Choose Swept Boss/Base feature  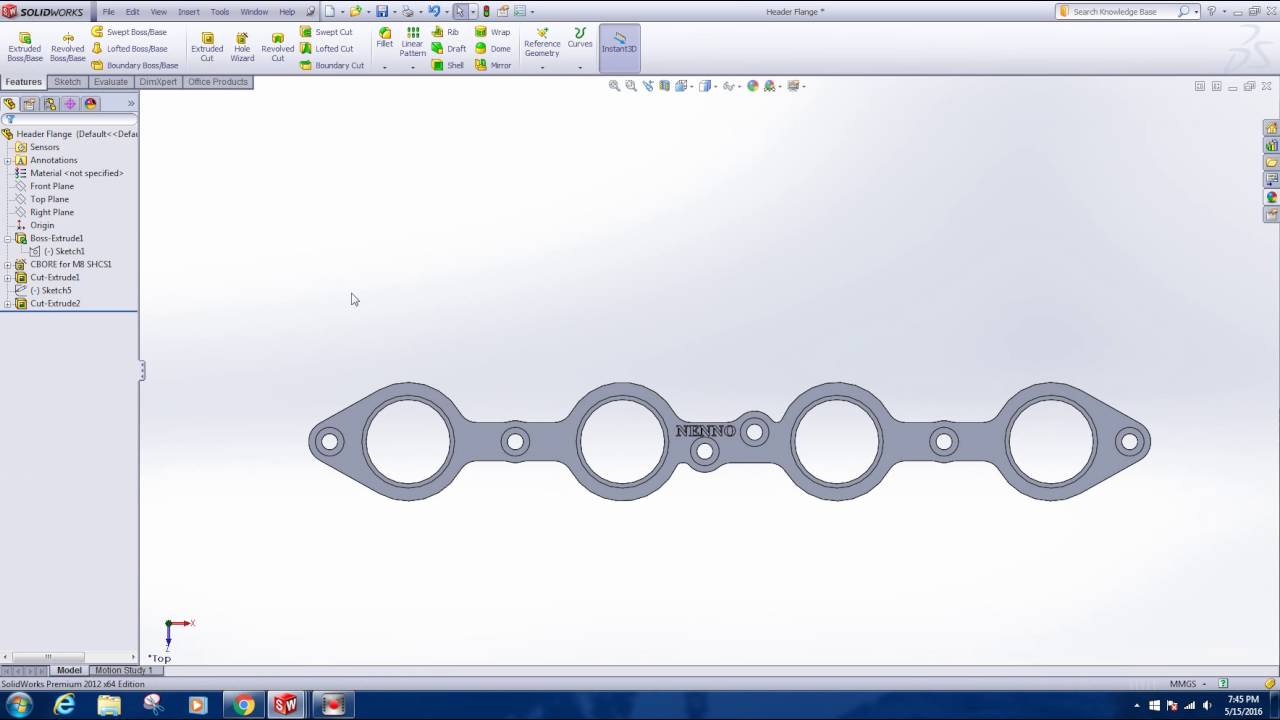[x=129, y=32]
